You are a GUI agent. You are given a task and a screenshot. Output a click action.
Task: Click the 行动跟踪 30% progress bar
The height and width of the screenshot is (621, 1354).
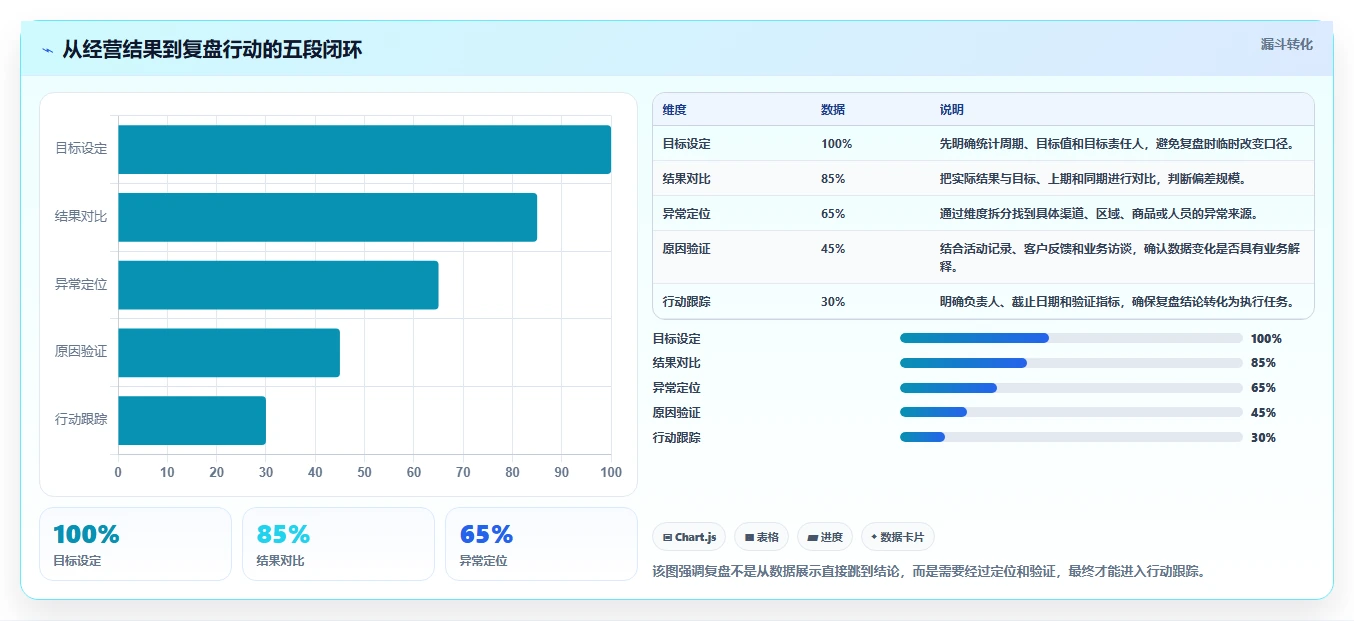coord(1071,437)
